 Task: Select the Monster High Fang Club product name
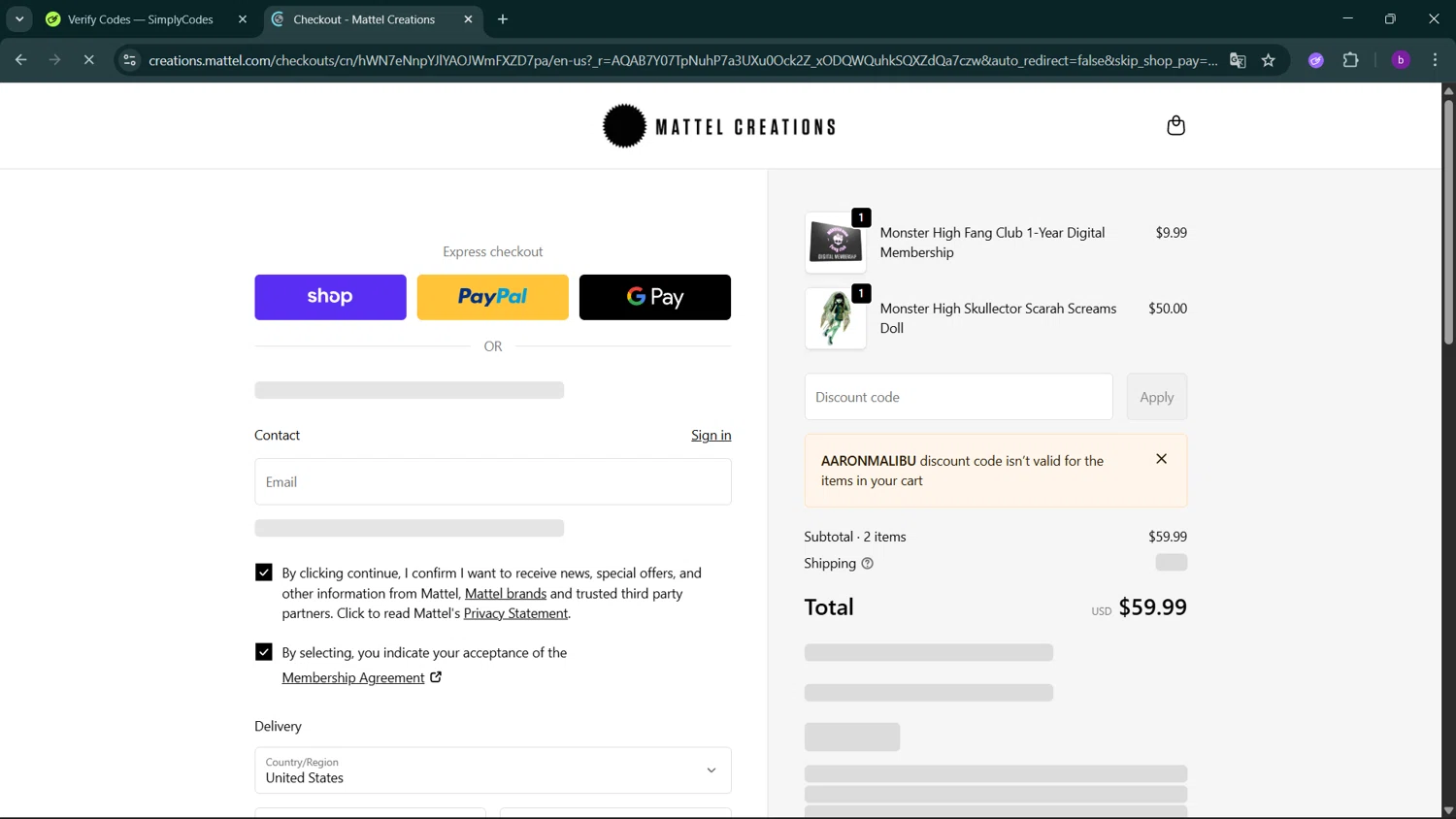point(992,243)
